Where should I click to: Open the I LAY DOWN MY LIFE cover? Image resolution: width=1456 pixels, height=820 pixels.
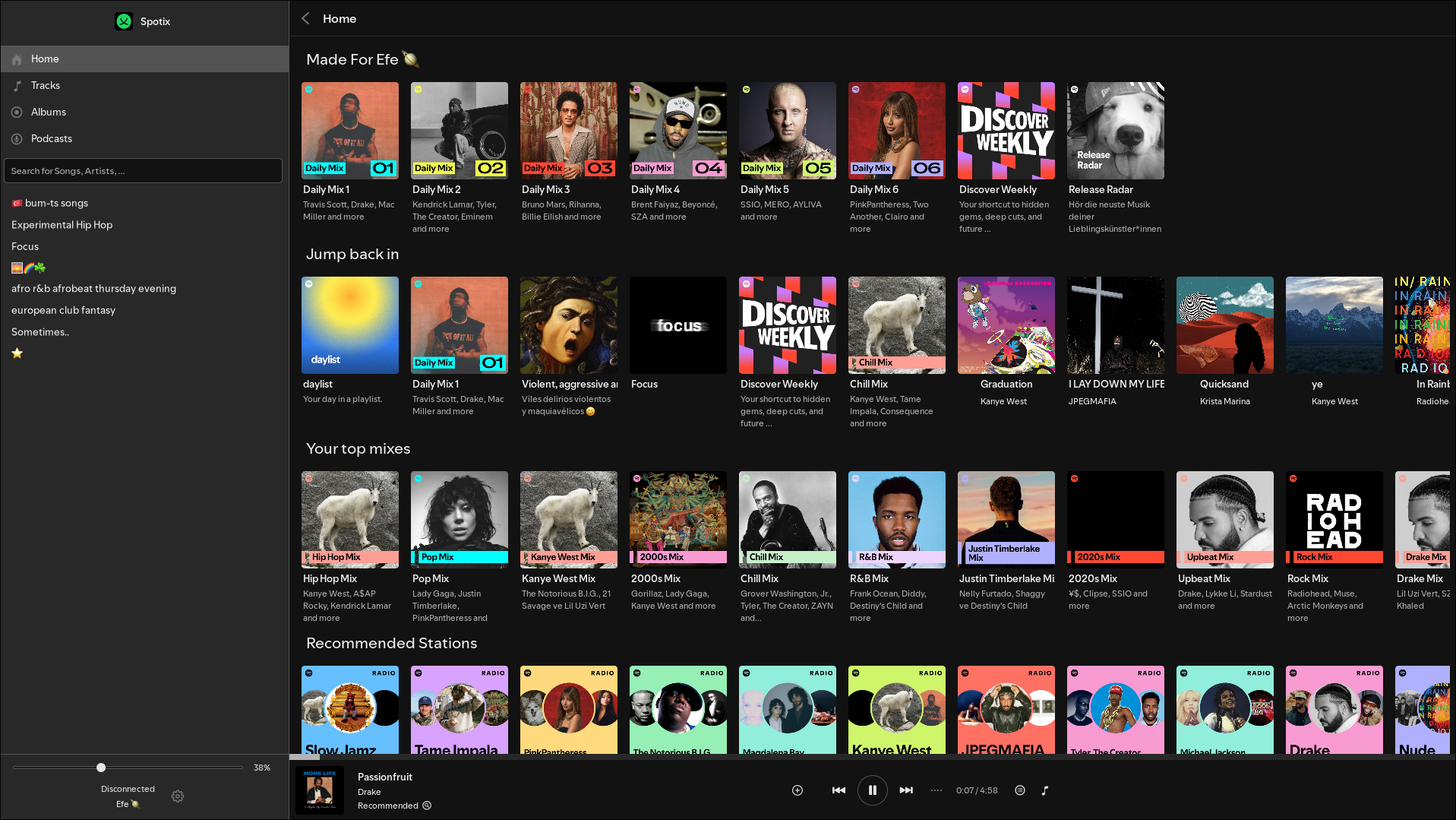pos(1116,325)
